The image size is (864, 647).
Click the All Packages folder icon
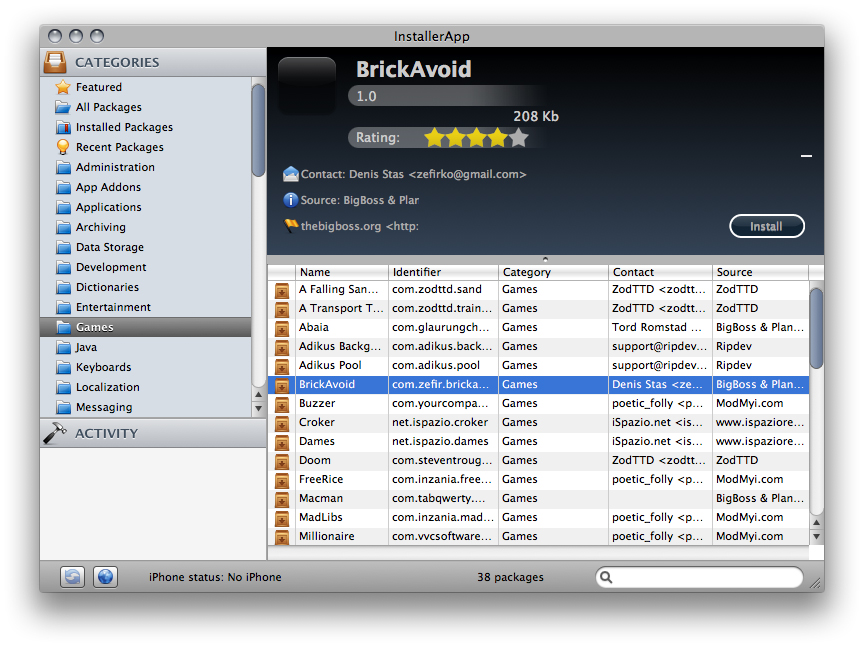[63, 107]
